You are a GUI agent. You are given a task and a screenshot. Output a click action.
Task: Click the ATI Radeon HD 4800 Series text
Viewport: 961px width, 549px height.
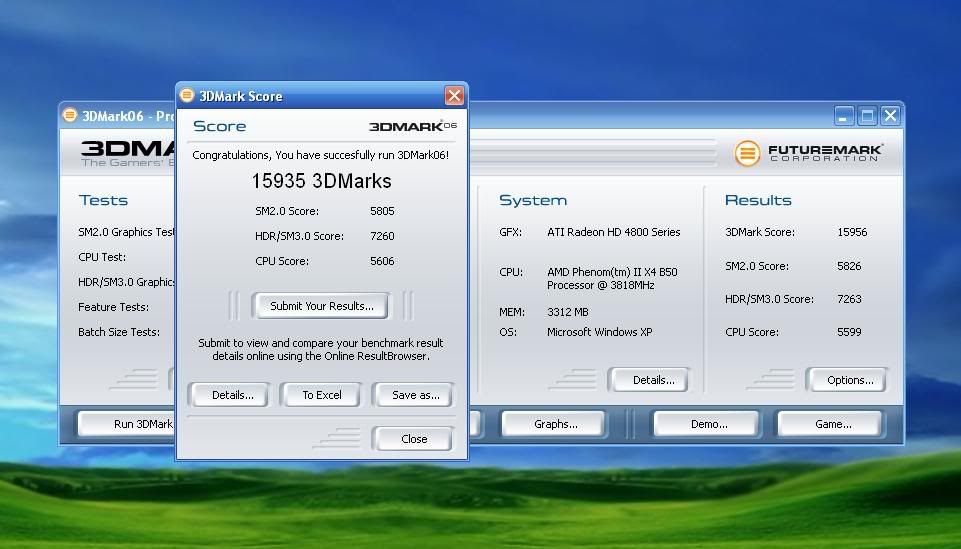[x=613, y=232]
